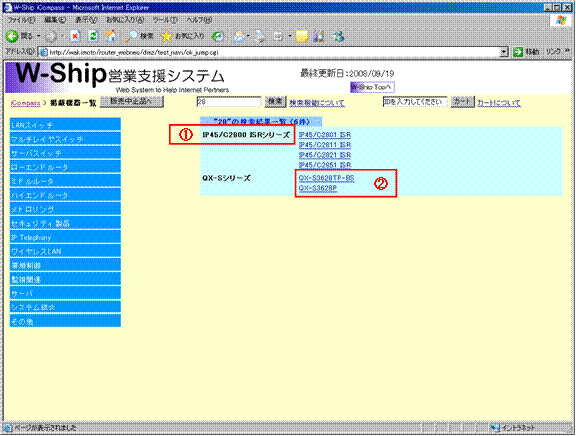Click the Mail icon in toolbar

(240, 36)
